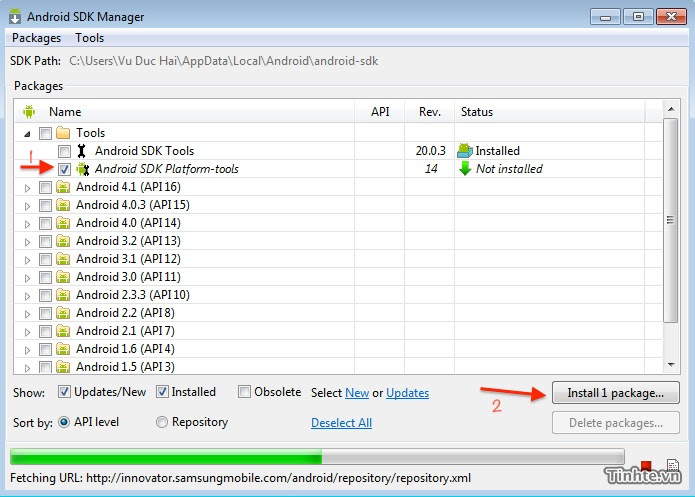
Task: Click the Android 4.0 (API 14) folder icon
Action: [x=63, y=223]
